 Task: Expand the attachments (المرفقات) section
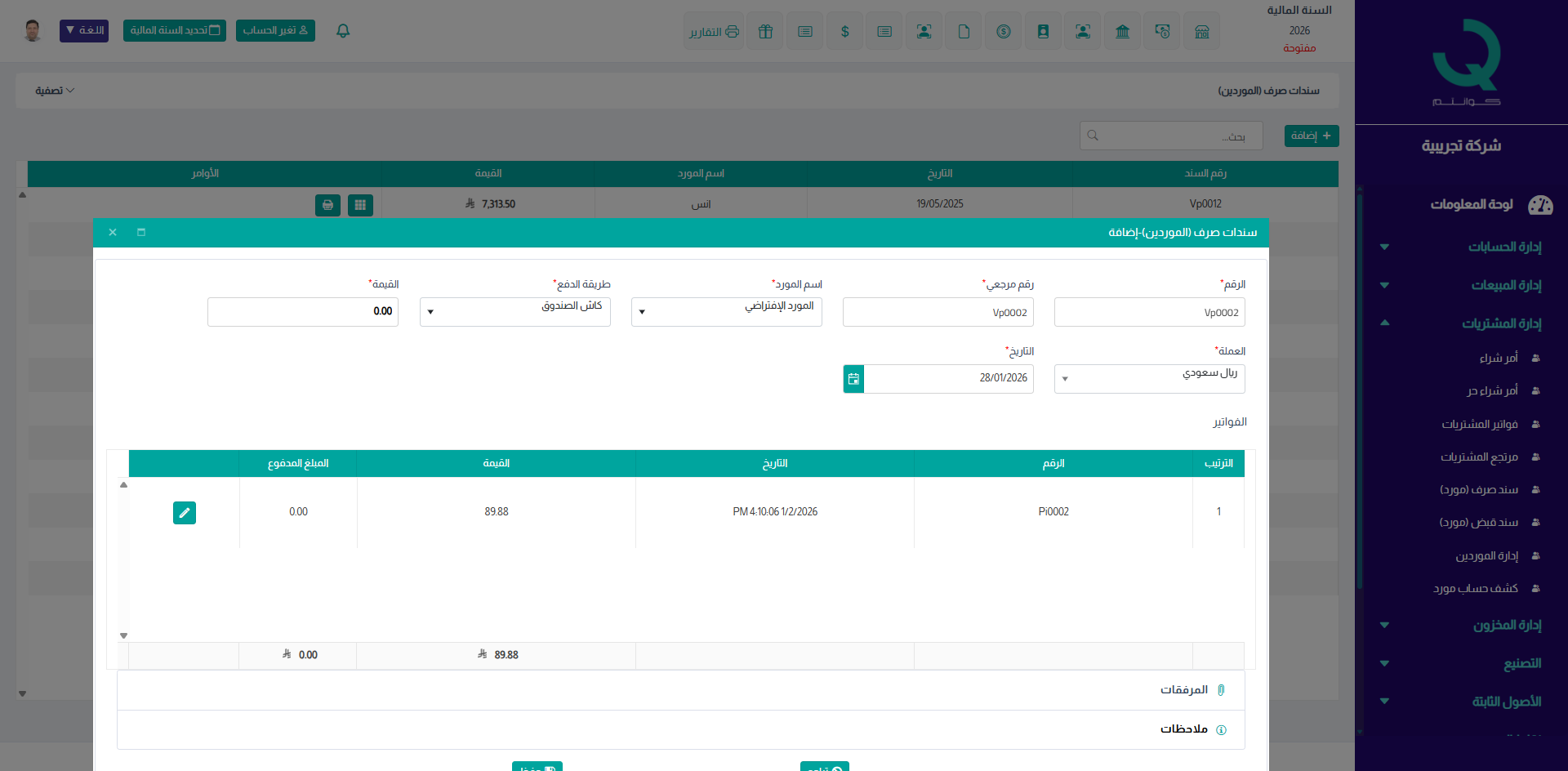tap(1183, 690)
